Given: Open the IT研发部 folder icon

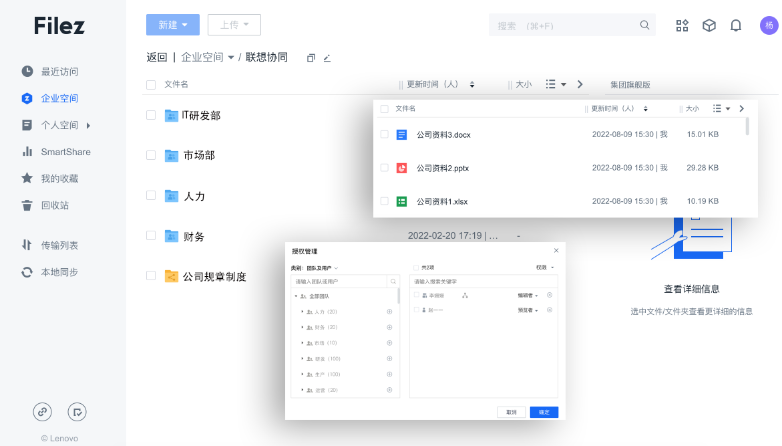Looking at the screenshot, I should pyautogui.click(x=171, y=116).
